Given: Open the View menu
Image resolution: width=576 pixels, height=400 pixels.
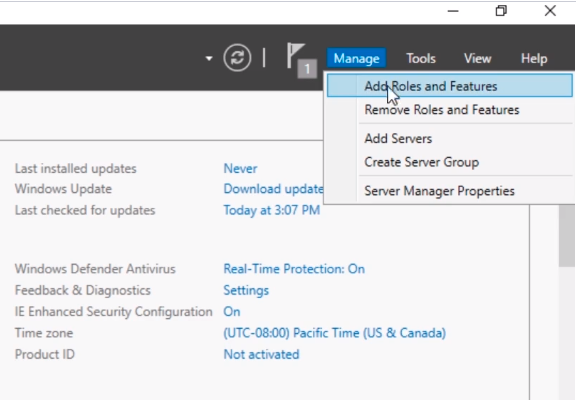Looking at the screenshot, I should pos(477,58).
